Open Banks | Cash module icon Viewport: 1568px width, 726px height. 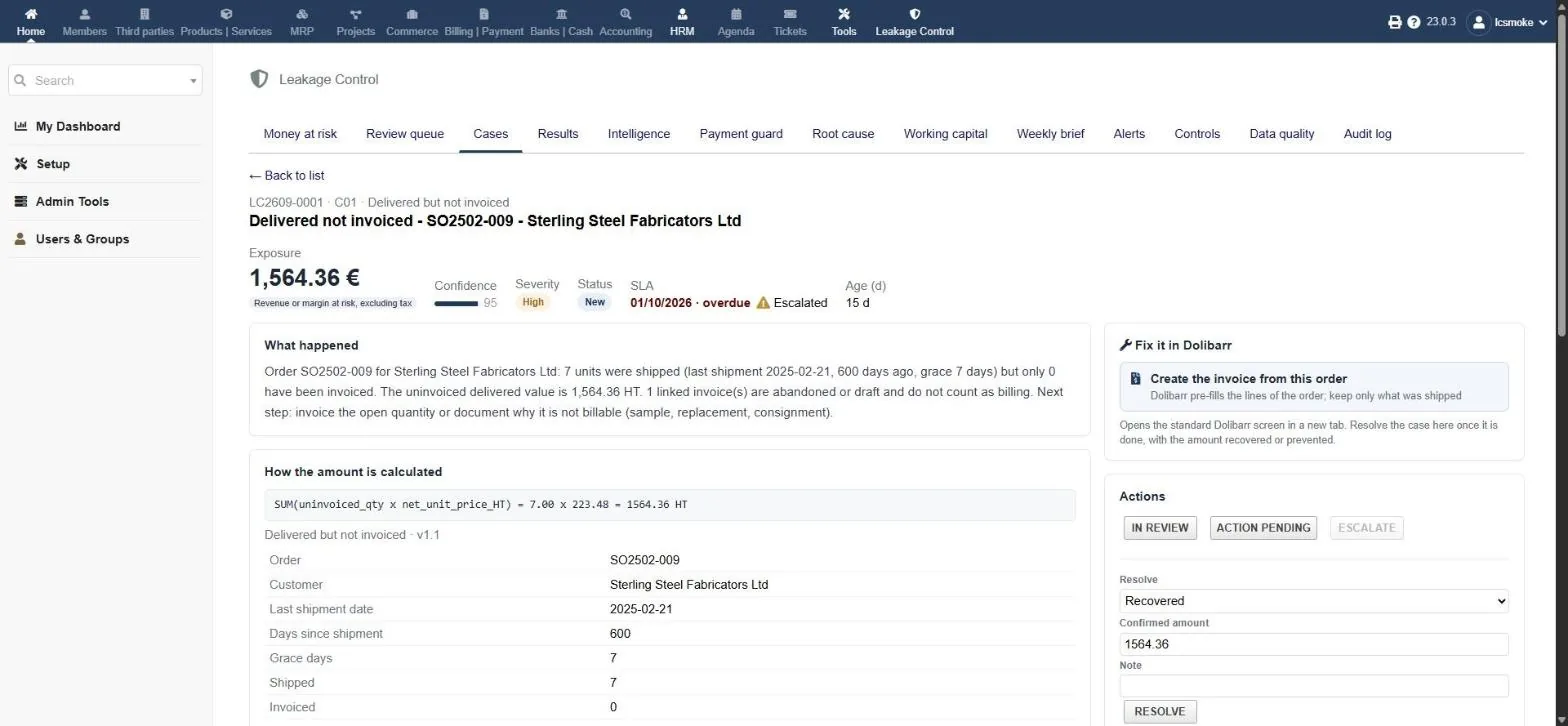[561, 14]
